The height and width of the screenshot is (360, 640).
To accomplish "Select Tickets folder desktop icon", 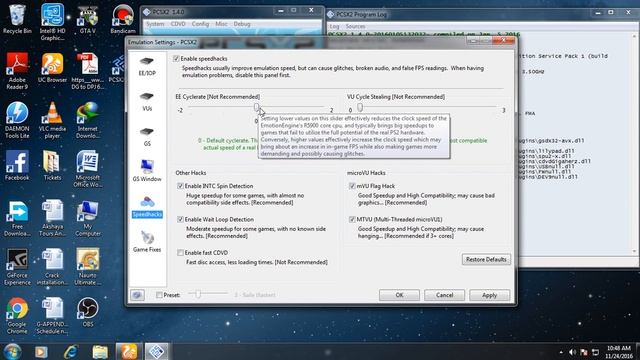I will click(x=52, y=166).
